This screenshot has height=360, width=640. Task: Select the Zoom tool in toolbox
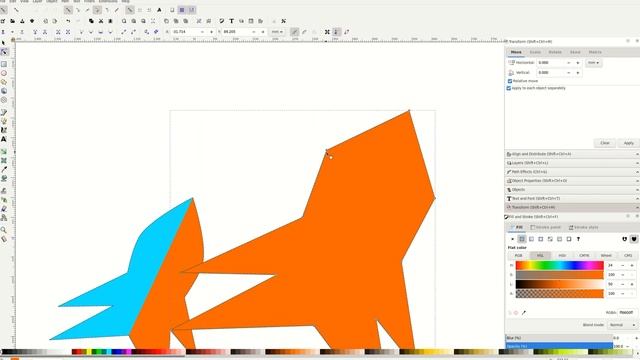pyautogui.click(x=4, y=230)
